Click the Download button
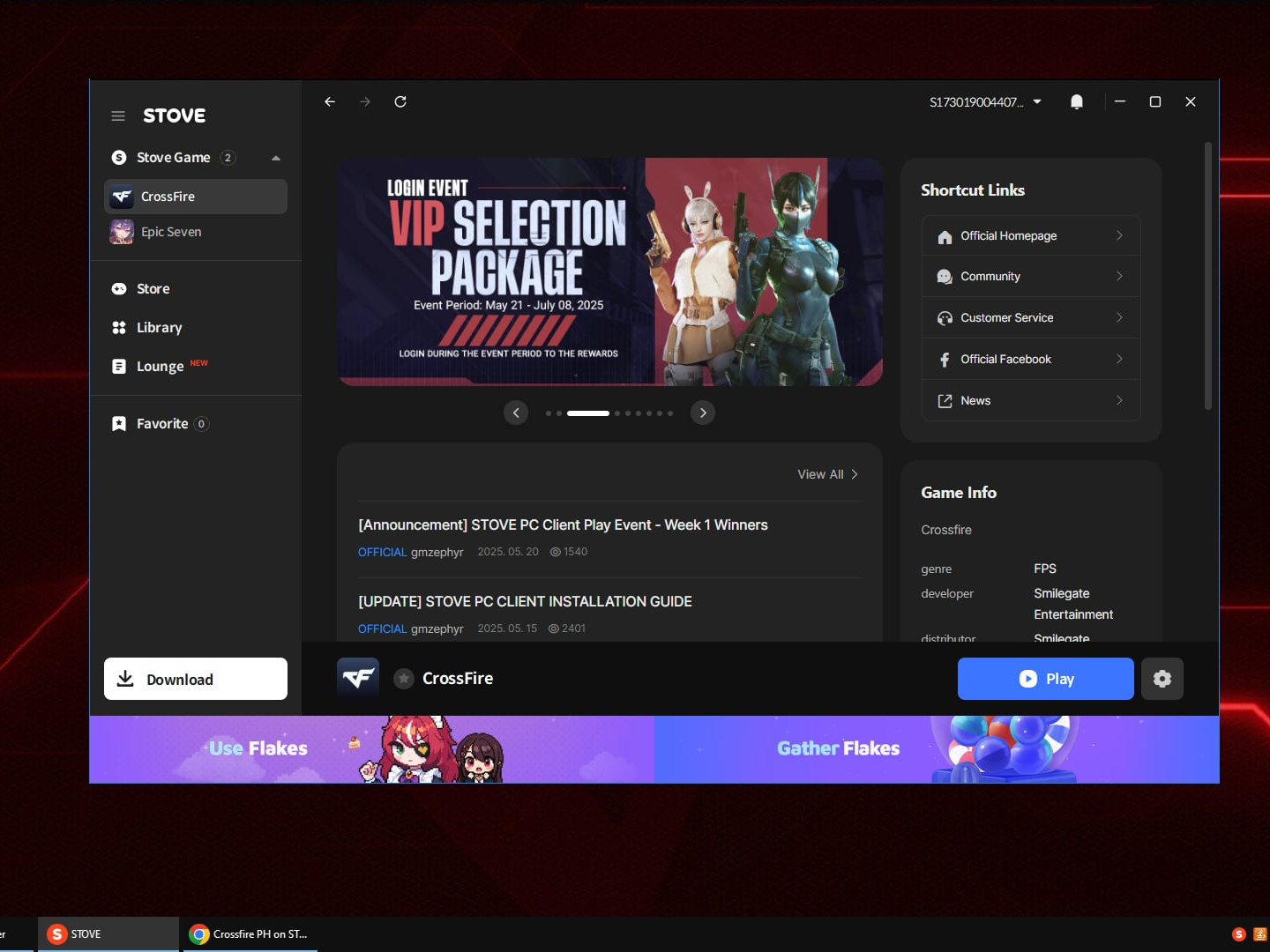 click(196, 679)
